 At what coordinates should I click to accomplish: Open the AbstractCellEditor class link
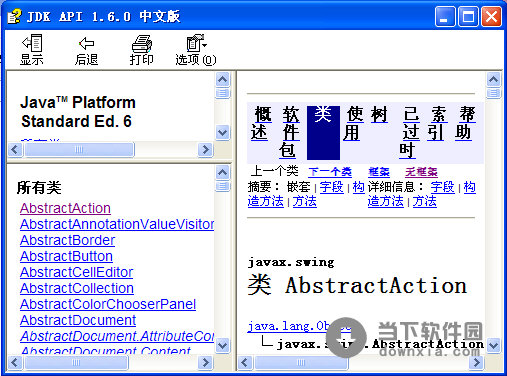[x=77, y=272]
